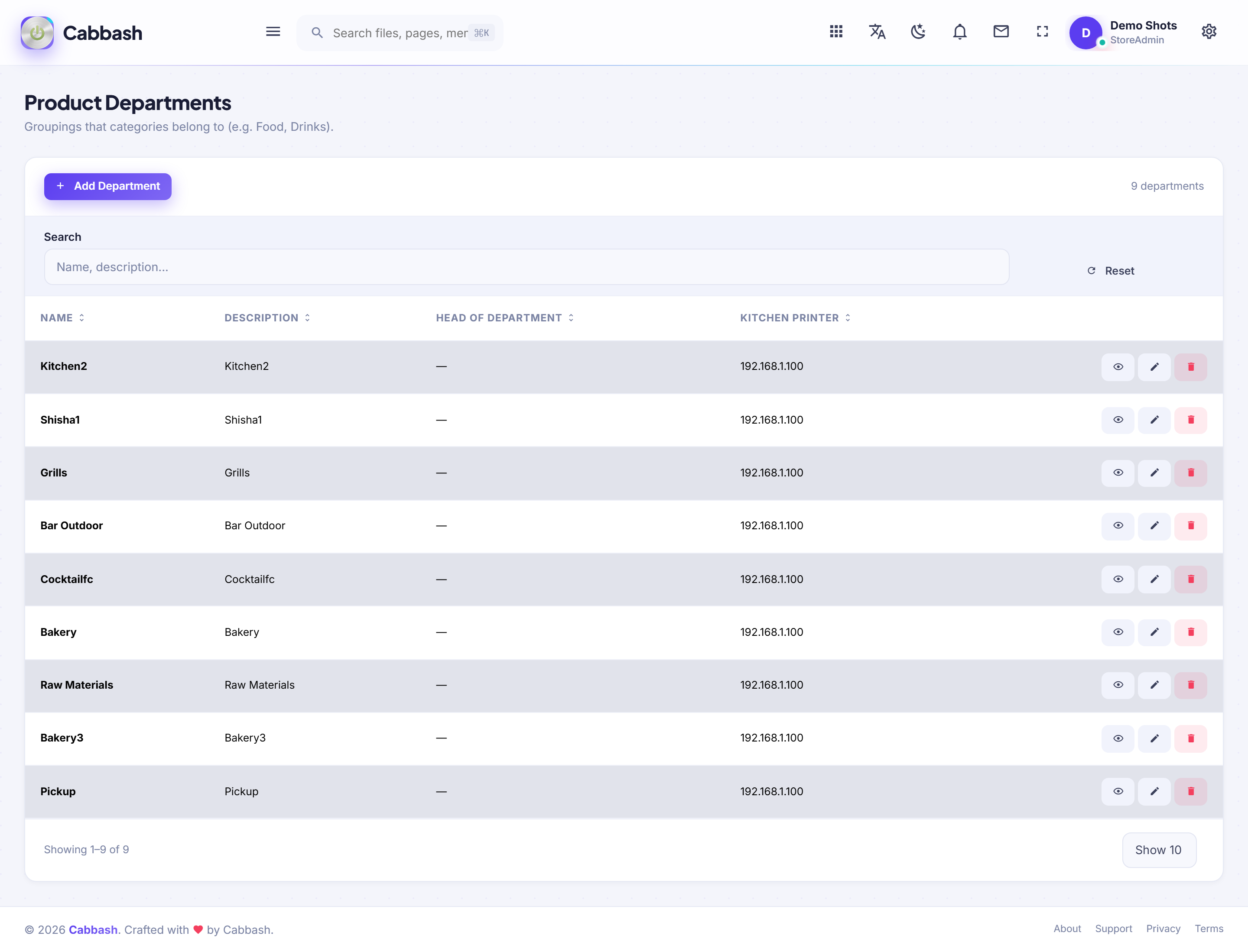
Task: Delete the Pickup department
Action: click(x=1190, y=792)
